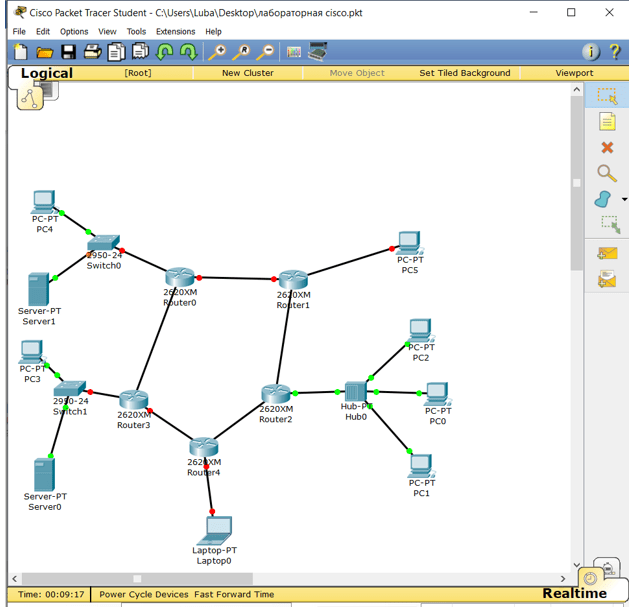Select the Router0 device
This screenshot has height=607, width=635.
tap(180, 277)
